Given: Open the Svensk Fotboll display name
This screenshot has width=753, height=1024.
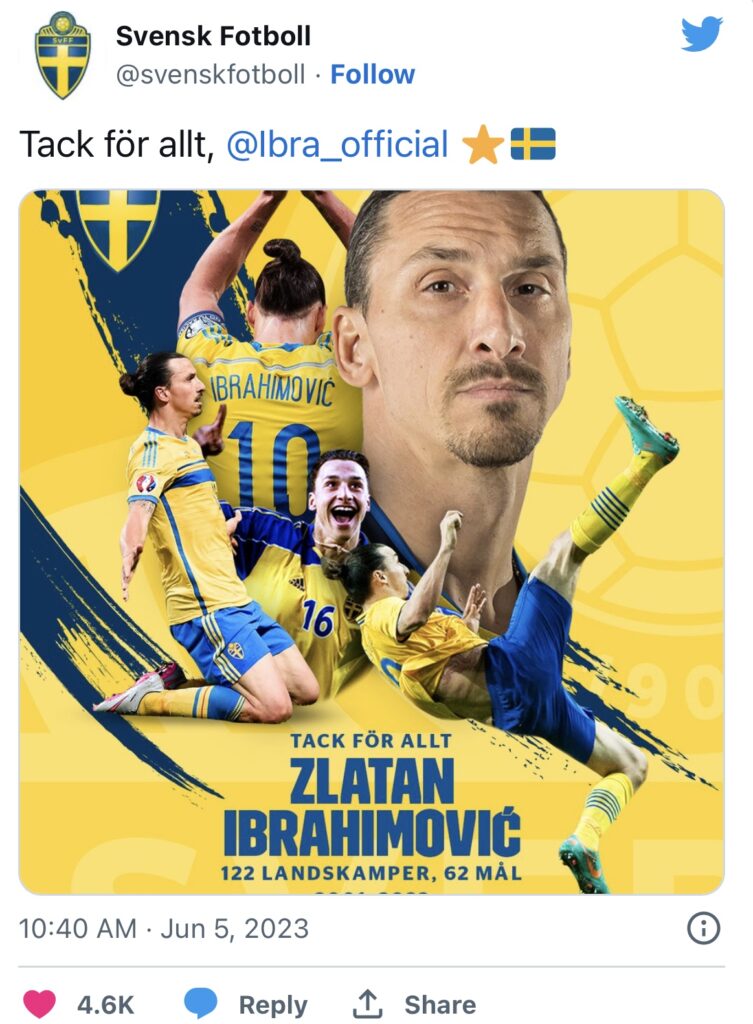Looking at the screenshot, I should pos(213,36).
